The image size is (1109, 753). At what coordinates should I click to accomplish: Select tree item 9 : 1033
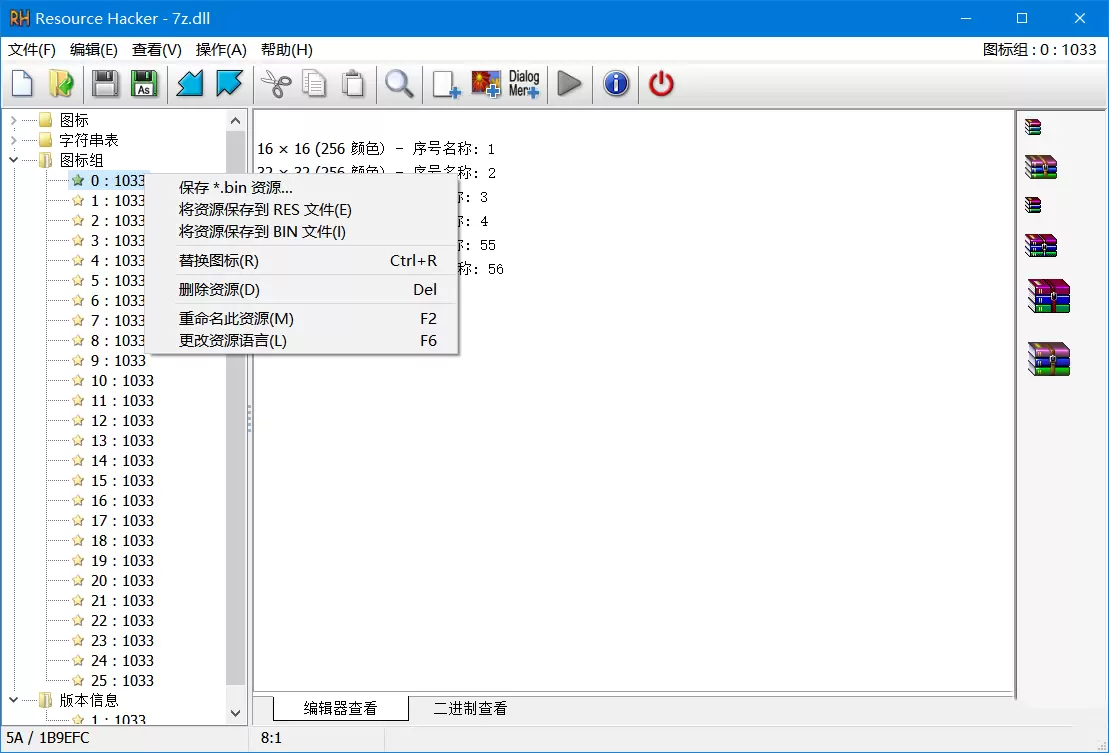(x=118, y=361)
